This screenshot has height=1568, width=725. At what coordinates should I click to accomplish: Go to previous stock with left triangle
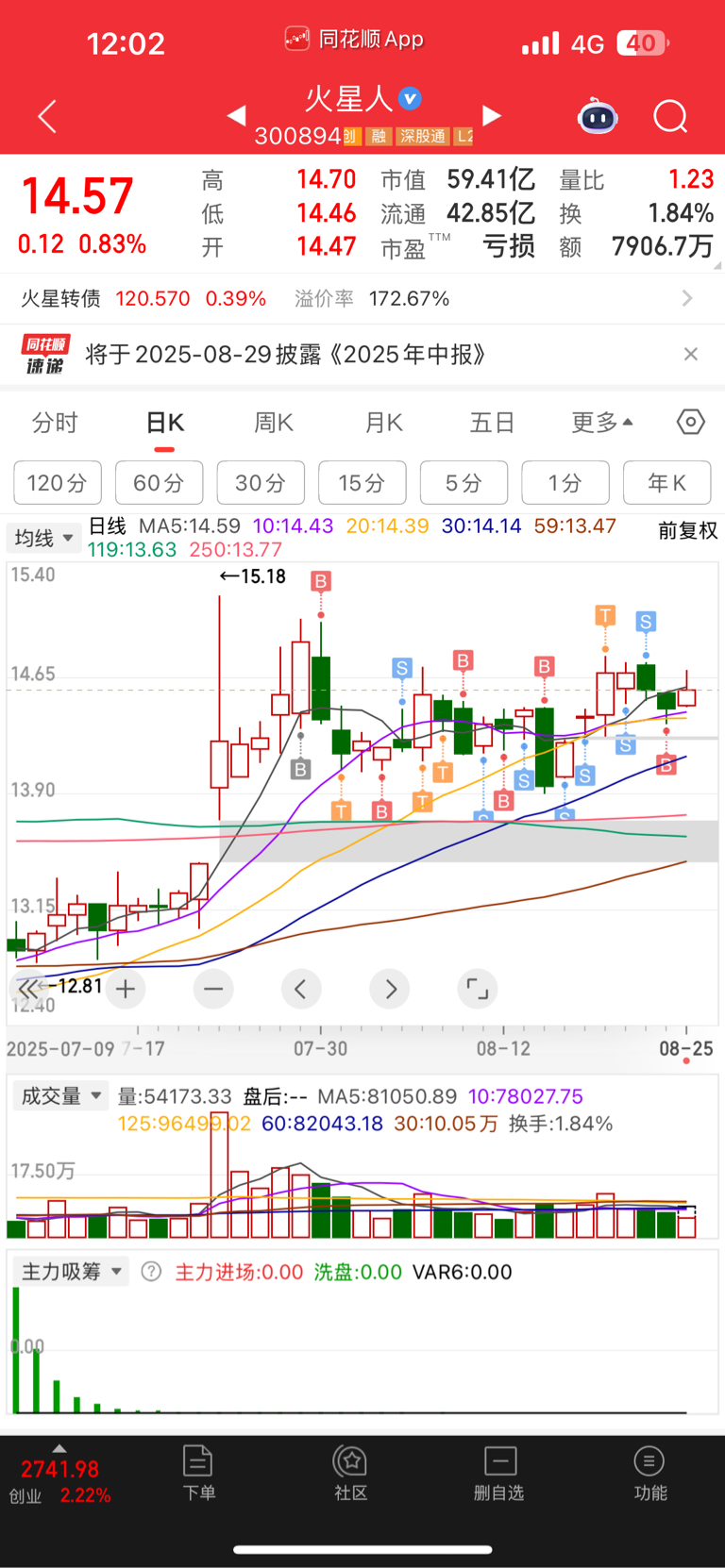pyautogui.click(x=237, y=116)
